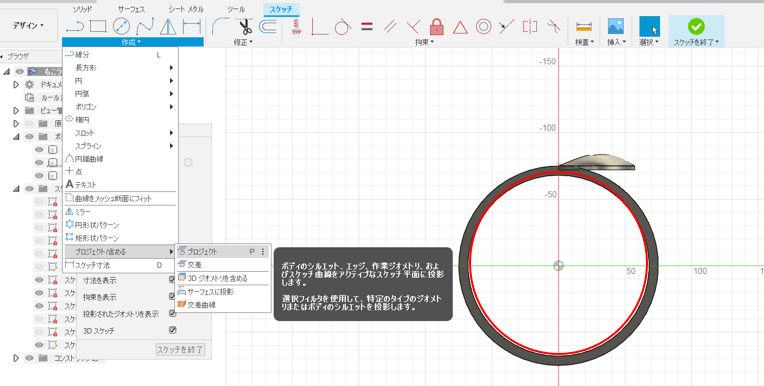Viewport: 764px width, 386px height.
Task: Select the Rectangle tool icon in toolbar
Action: [x=98, y=26]
